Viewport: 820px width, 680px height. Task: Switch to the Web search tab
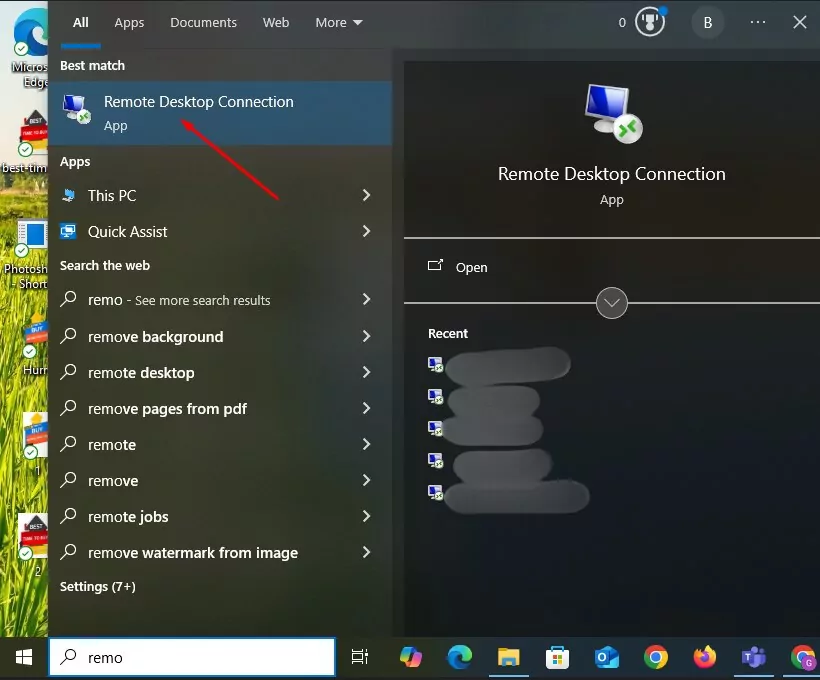coord(276,22)
